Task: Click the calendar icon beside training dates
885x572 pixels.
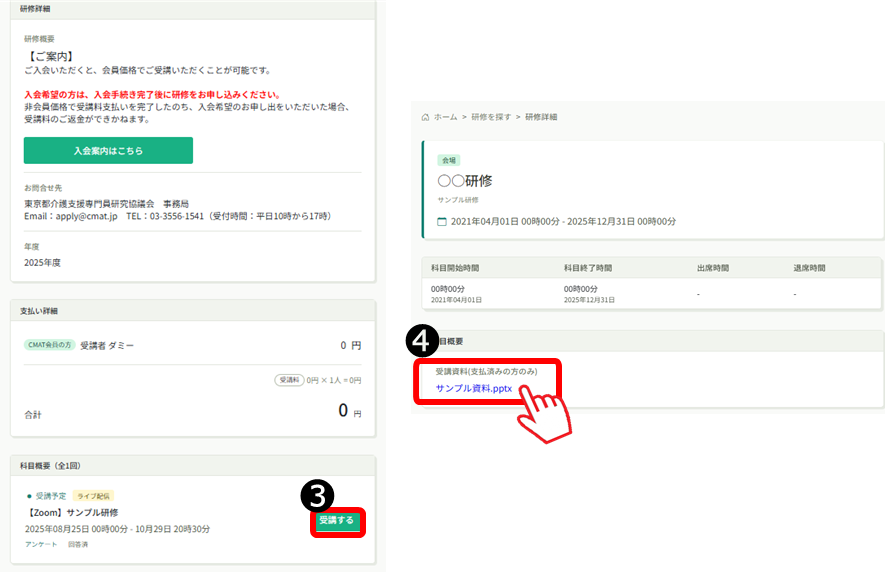Action: [443, 221]
